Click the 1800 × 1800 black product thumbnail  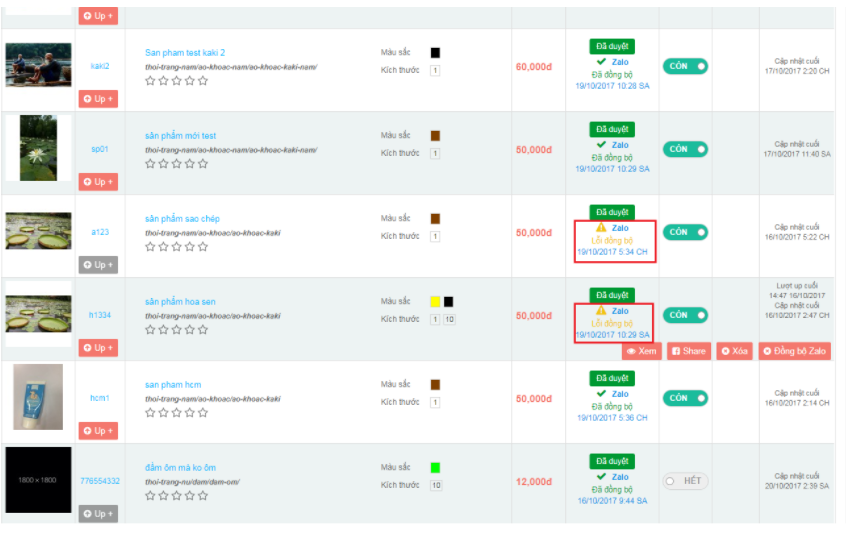tap(38, 481)
